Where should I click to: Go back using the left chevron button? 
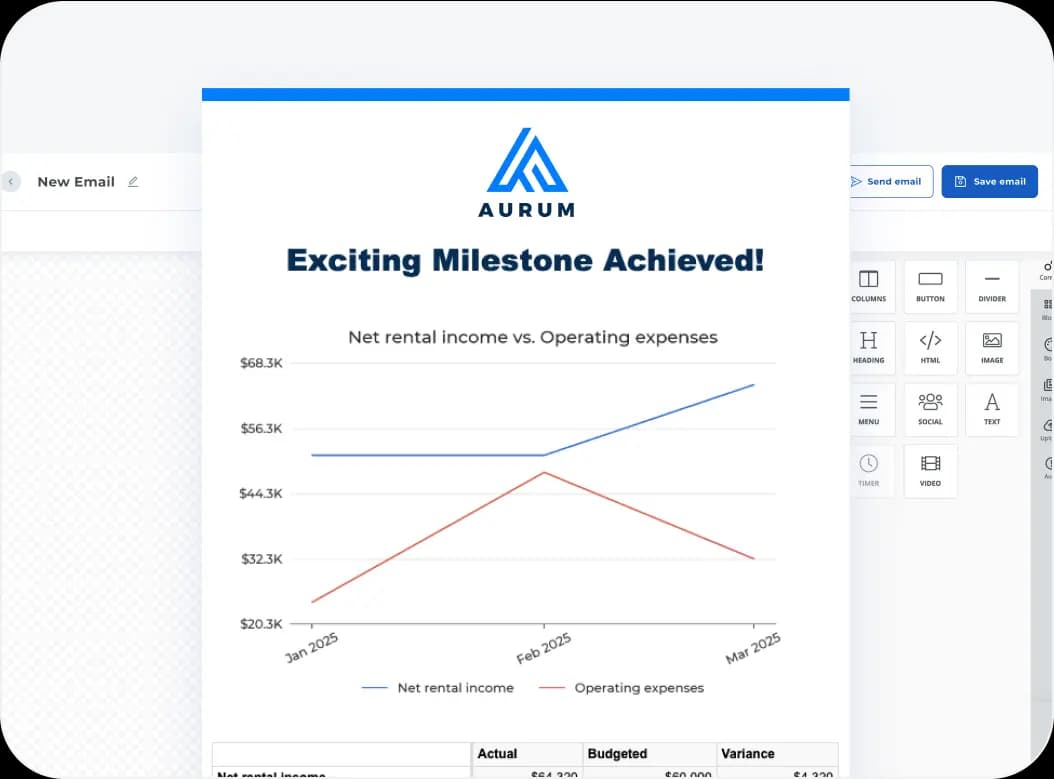(11, 182)
